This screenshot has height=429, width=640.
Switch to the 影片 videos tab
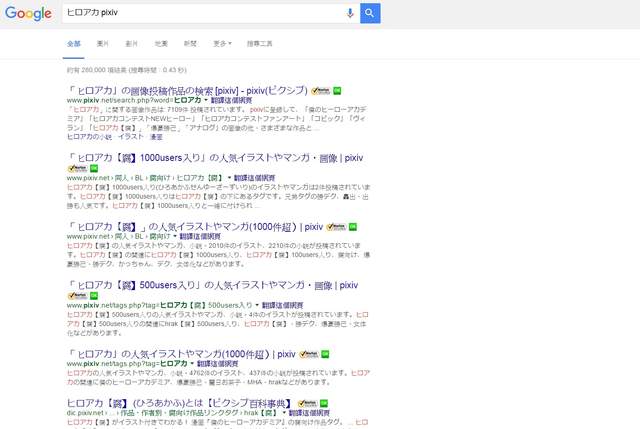pos(131,44)
